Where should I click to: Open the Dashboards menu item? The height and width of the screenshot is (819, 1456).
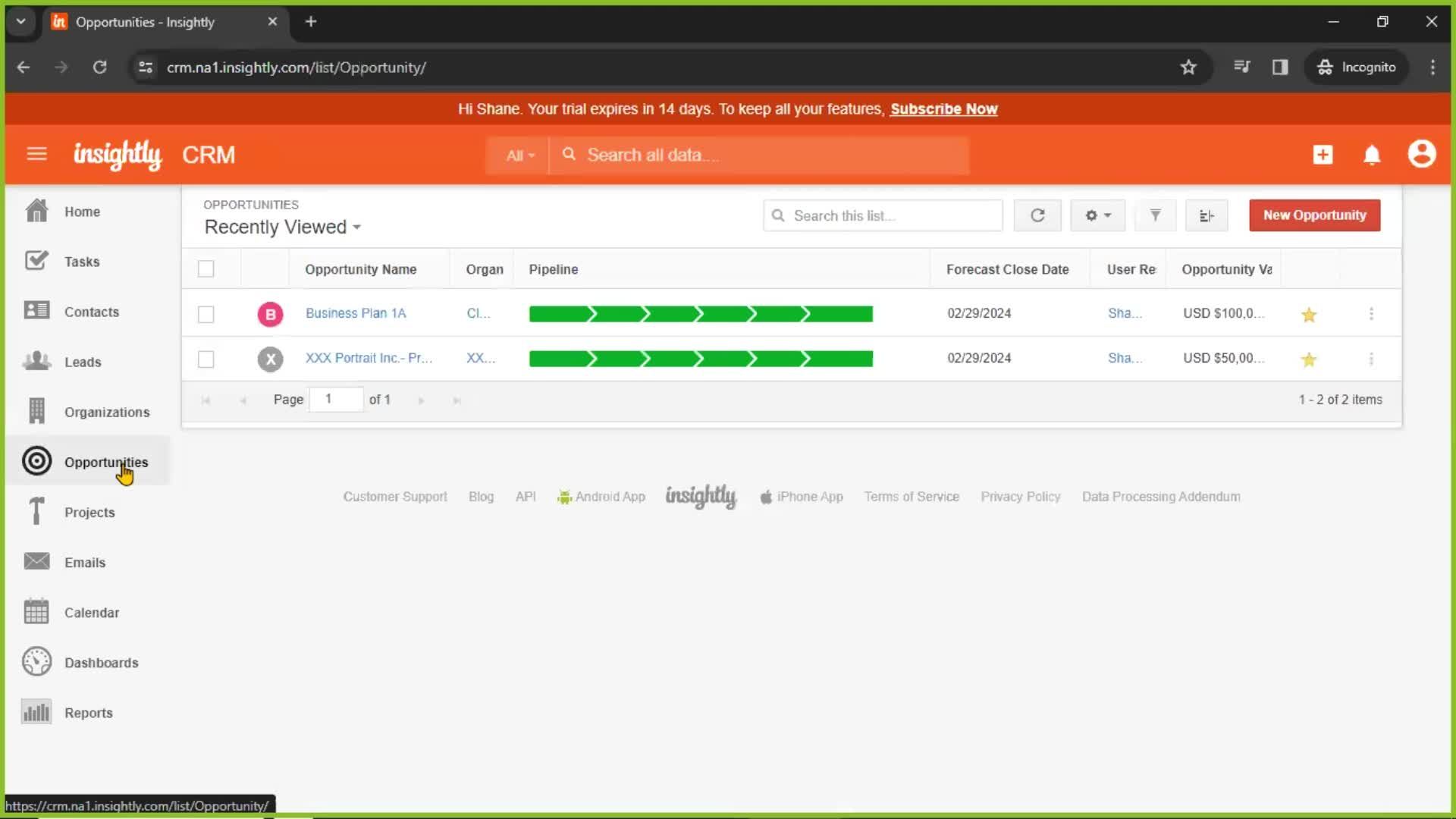tap(101, 662)
